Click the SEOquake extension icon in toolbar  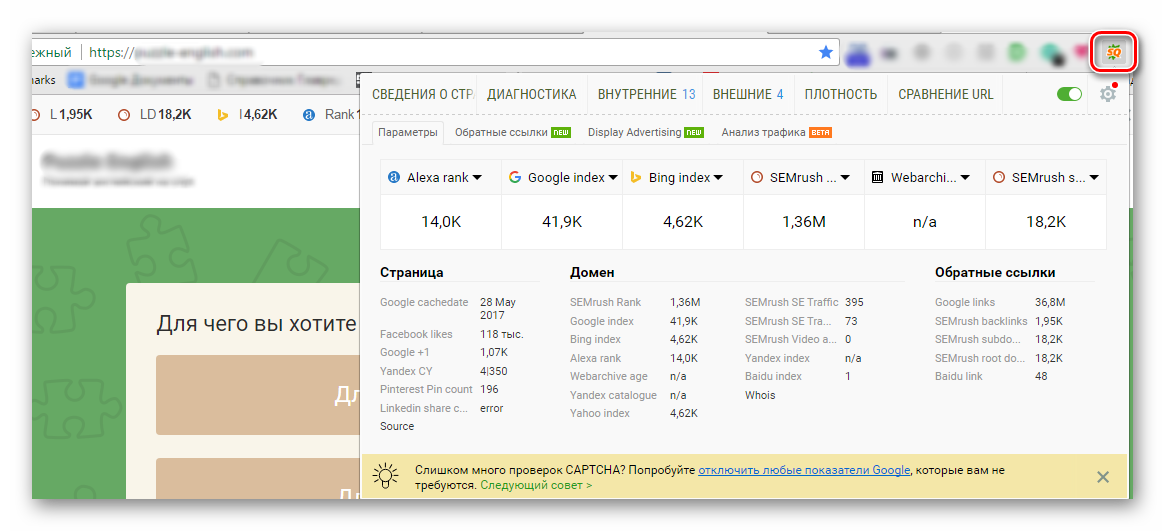tap(1113, 53)
